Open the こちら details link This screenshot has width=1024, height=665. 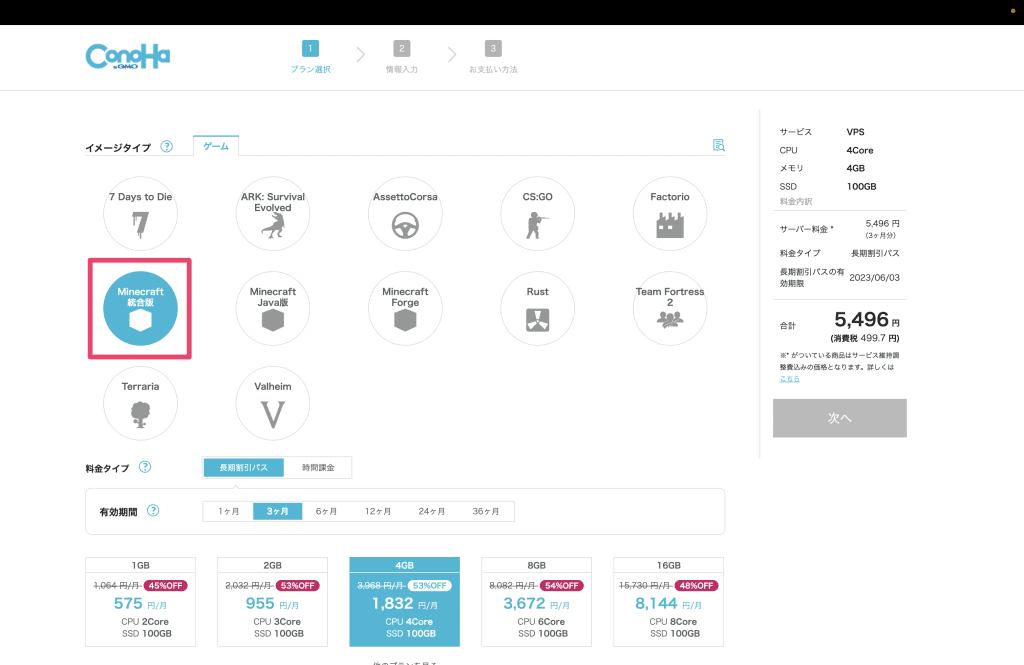790,379
